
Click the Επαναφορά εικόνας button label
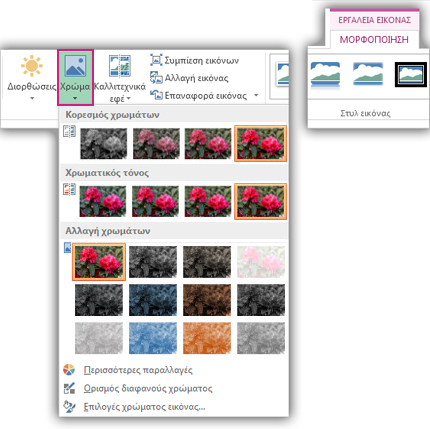click(206, 96)
